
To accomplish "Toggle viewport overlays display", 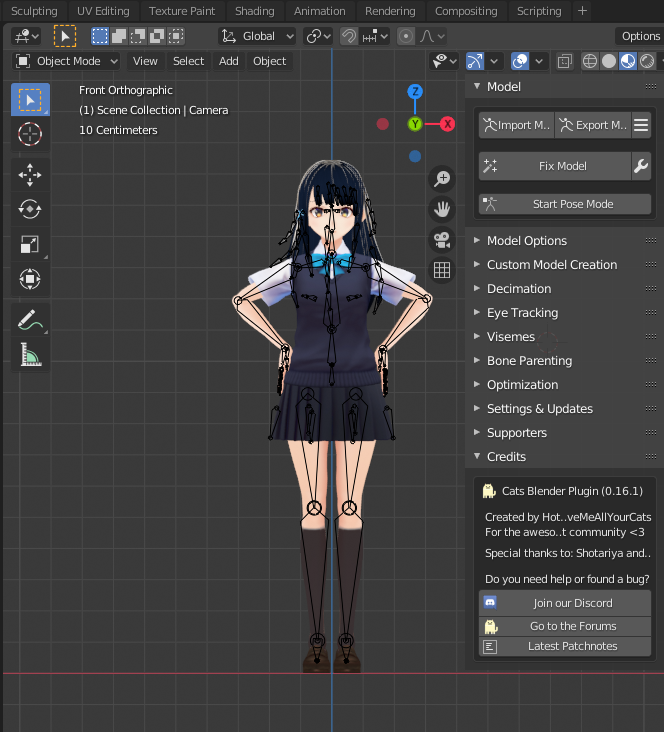I will click(520, 61).
